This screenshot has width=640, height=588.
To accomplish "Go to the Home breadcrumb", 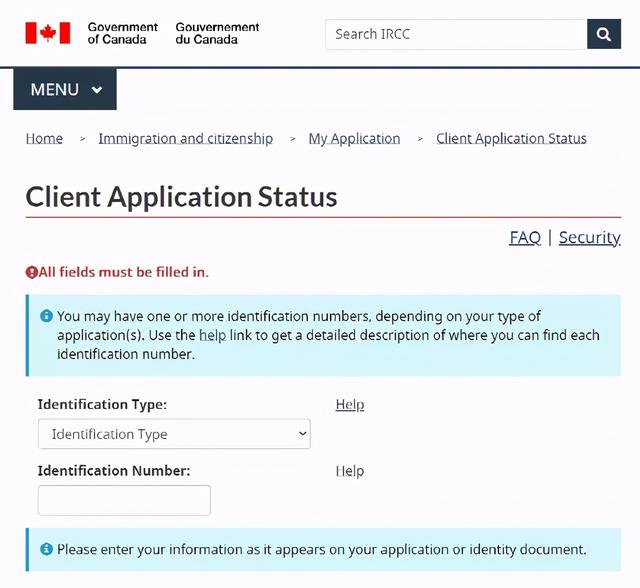I will 44,139.
